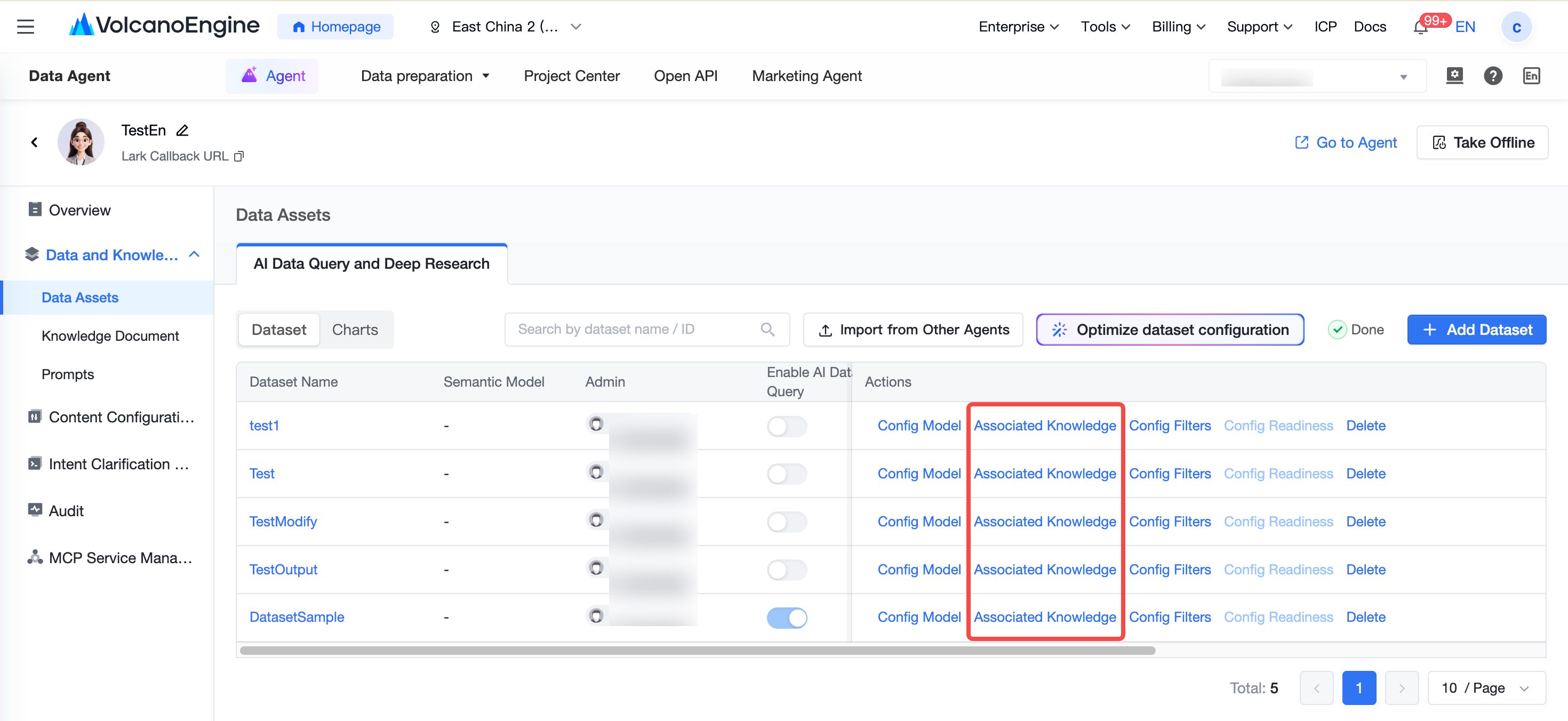Image resolution: width=1568 pixels, height=721 pixels.
Task: Copy the Lark Callback URL
Action: pyautogui.click(x=239, y=156)
